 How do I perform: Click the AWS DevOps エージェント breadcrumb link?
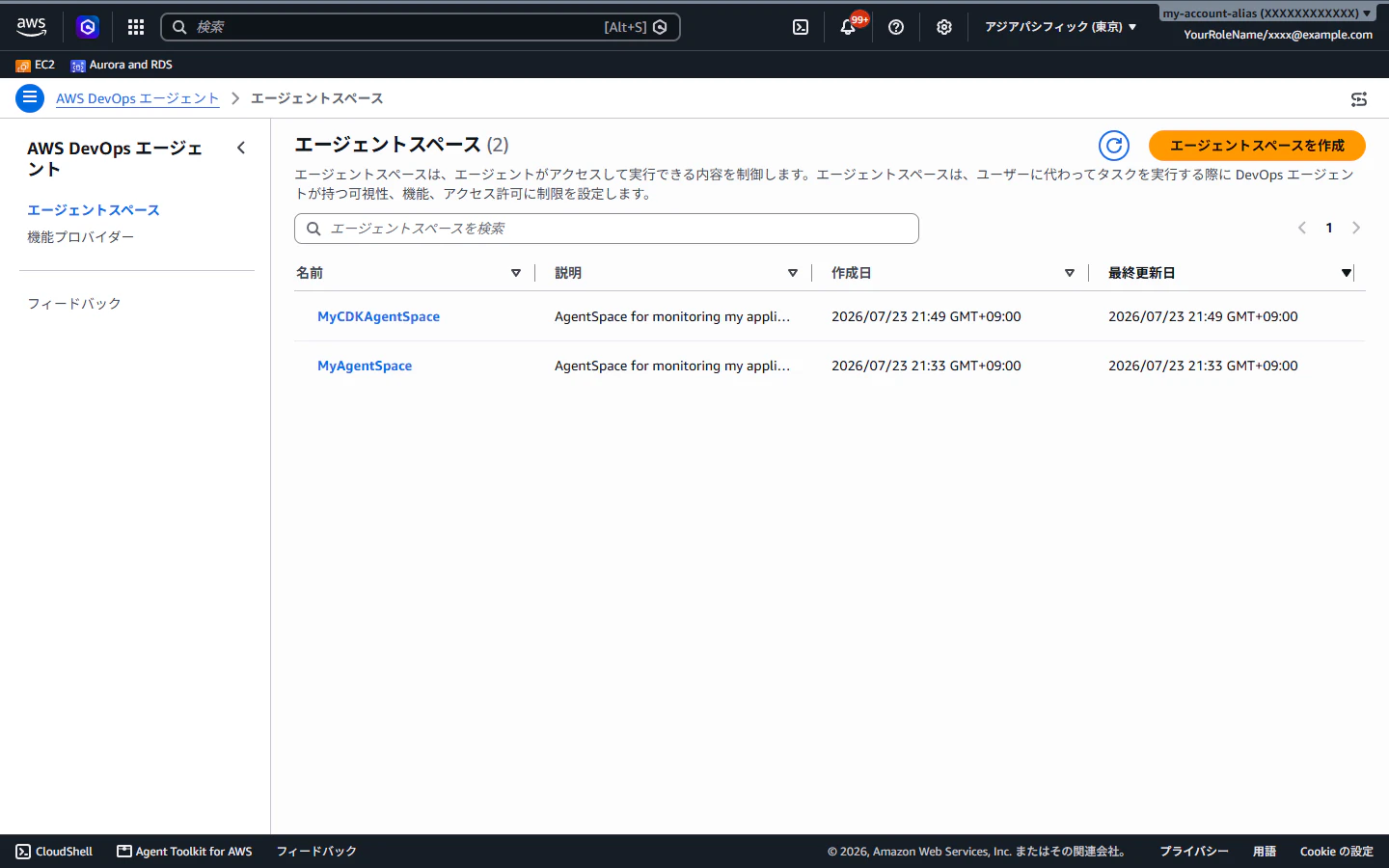[x=138, y=98]
